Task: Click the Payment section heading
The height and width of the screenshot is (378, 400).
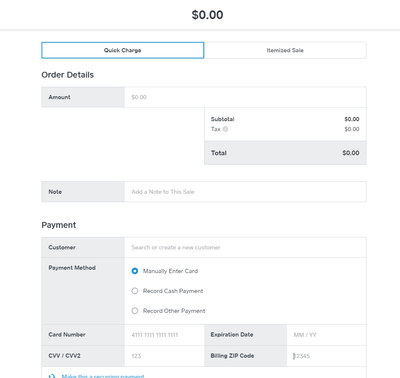Action: (59, 225)
